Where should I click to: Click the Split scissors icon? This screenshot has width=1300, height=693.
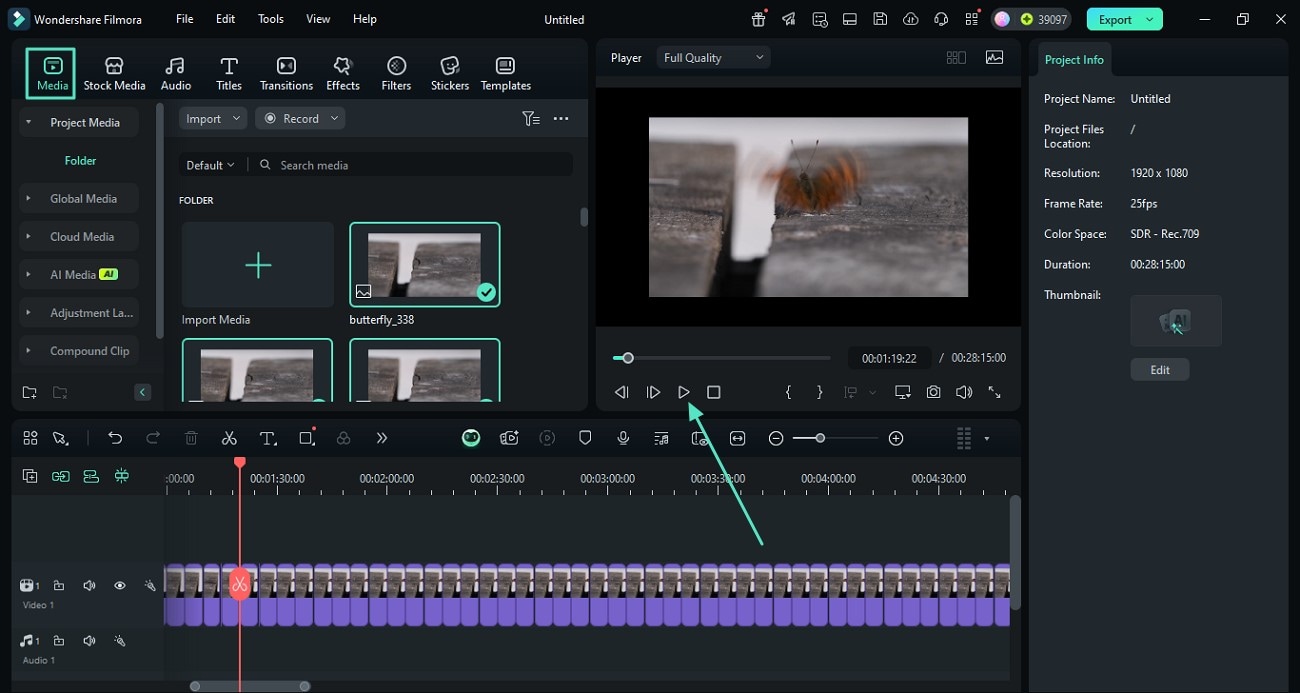229,438
